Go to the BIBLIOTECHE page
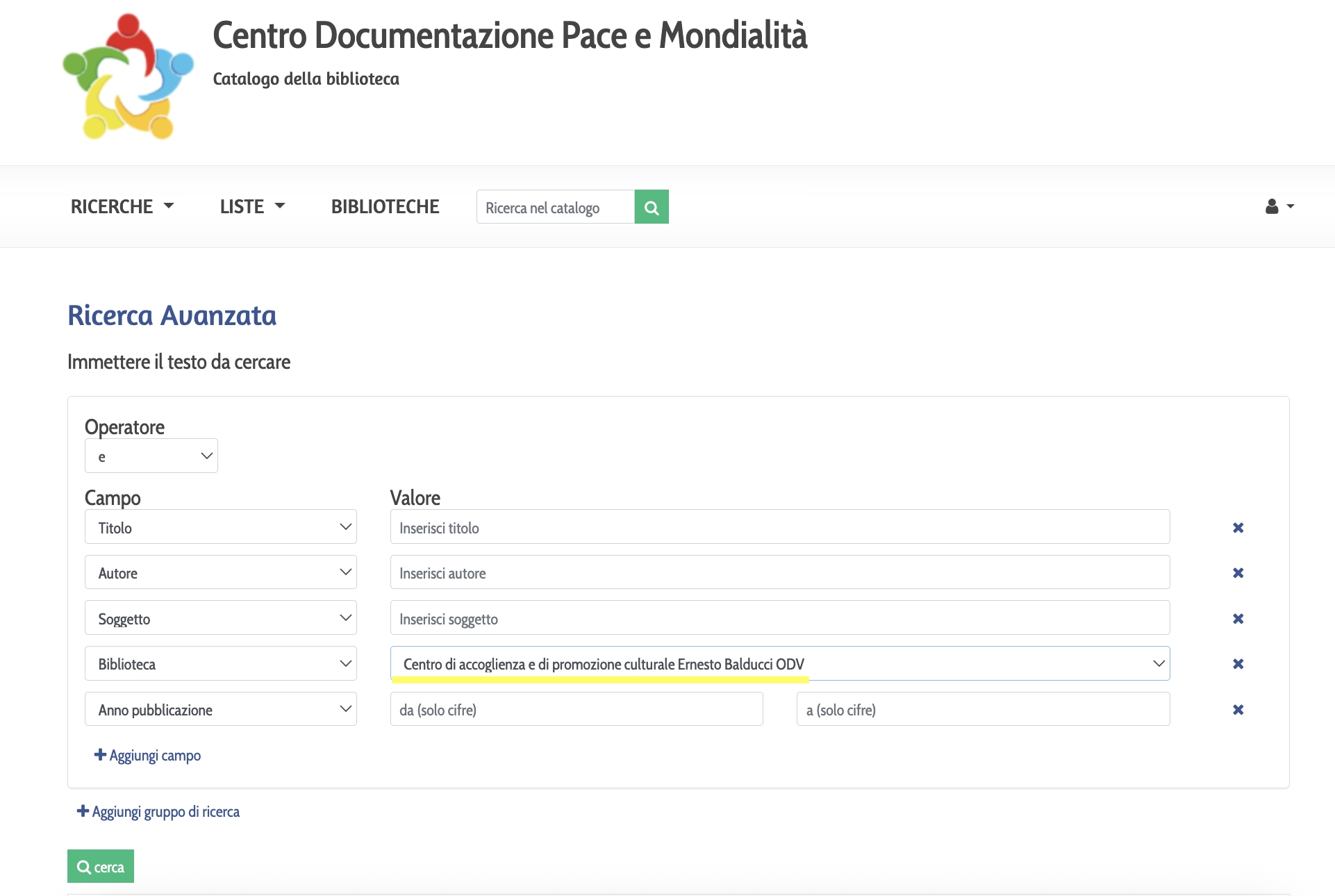This screenshot has width=1335, height=896. [x=385, y=207]
